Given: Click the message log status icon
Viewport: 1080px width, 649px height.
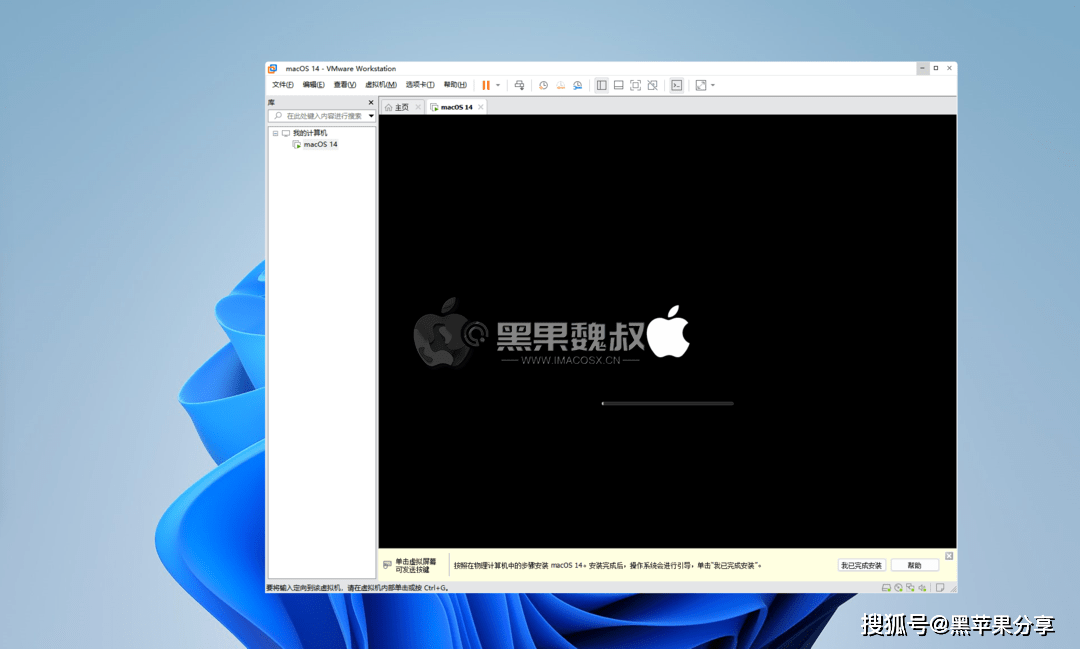Looking at the screenshot, I should click(x=939, y=588).
